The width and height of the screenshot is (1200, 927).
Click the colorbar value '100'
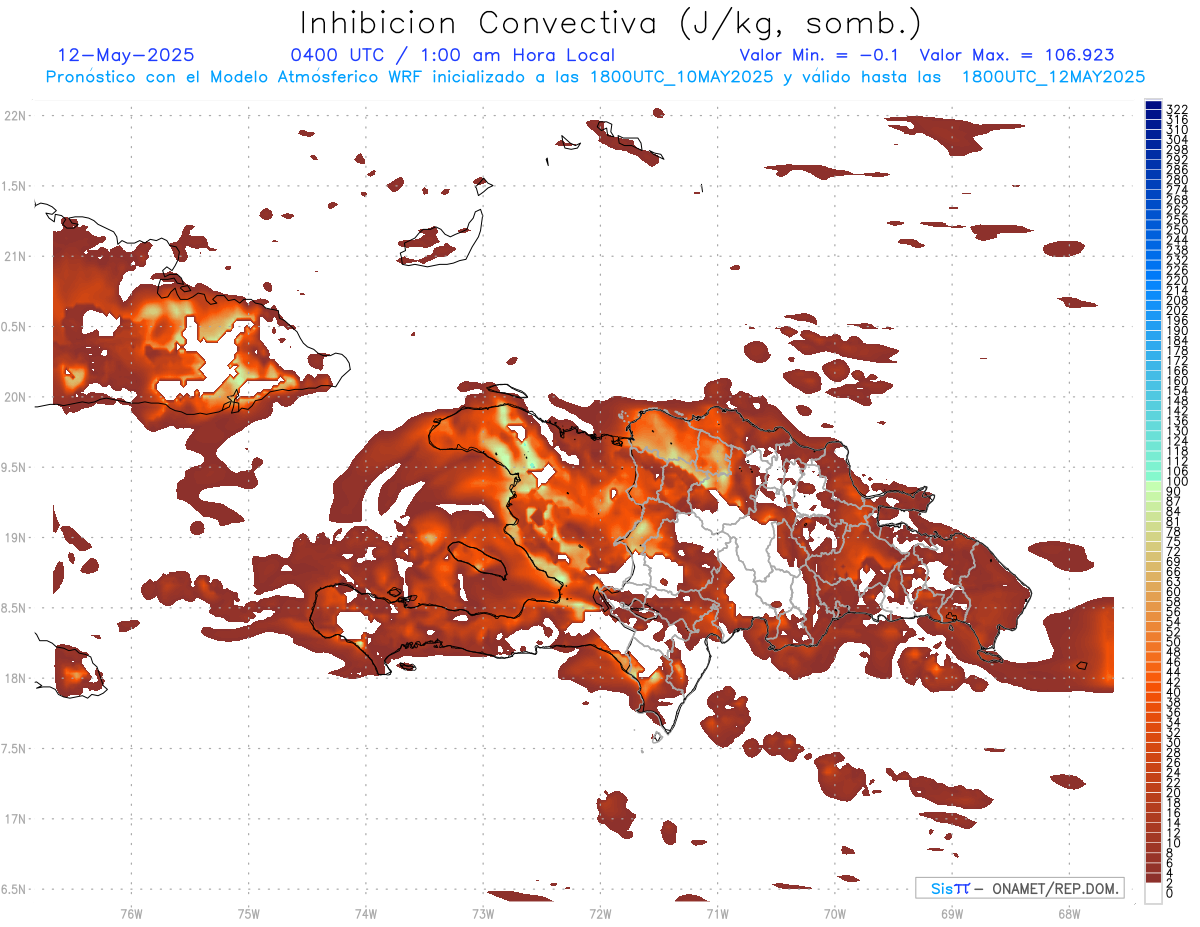point(1176,483)
